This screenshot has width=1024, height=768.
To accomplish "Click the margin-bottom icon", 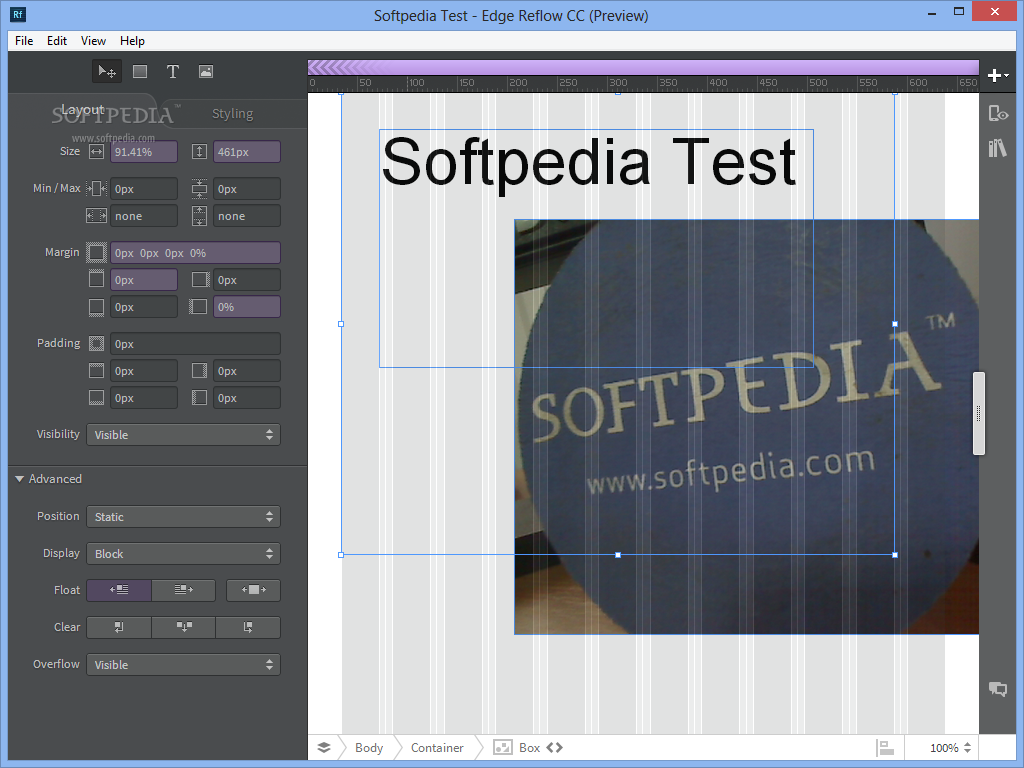I will tap(97, 307).
